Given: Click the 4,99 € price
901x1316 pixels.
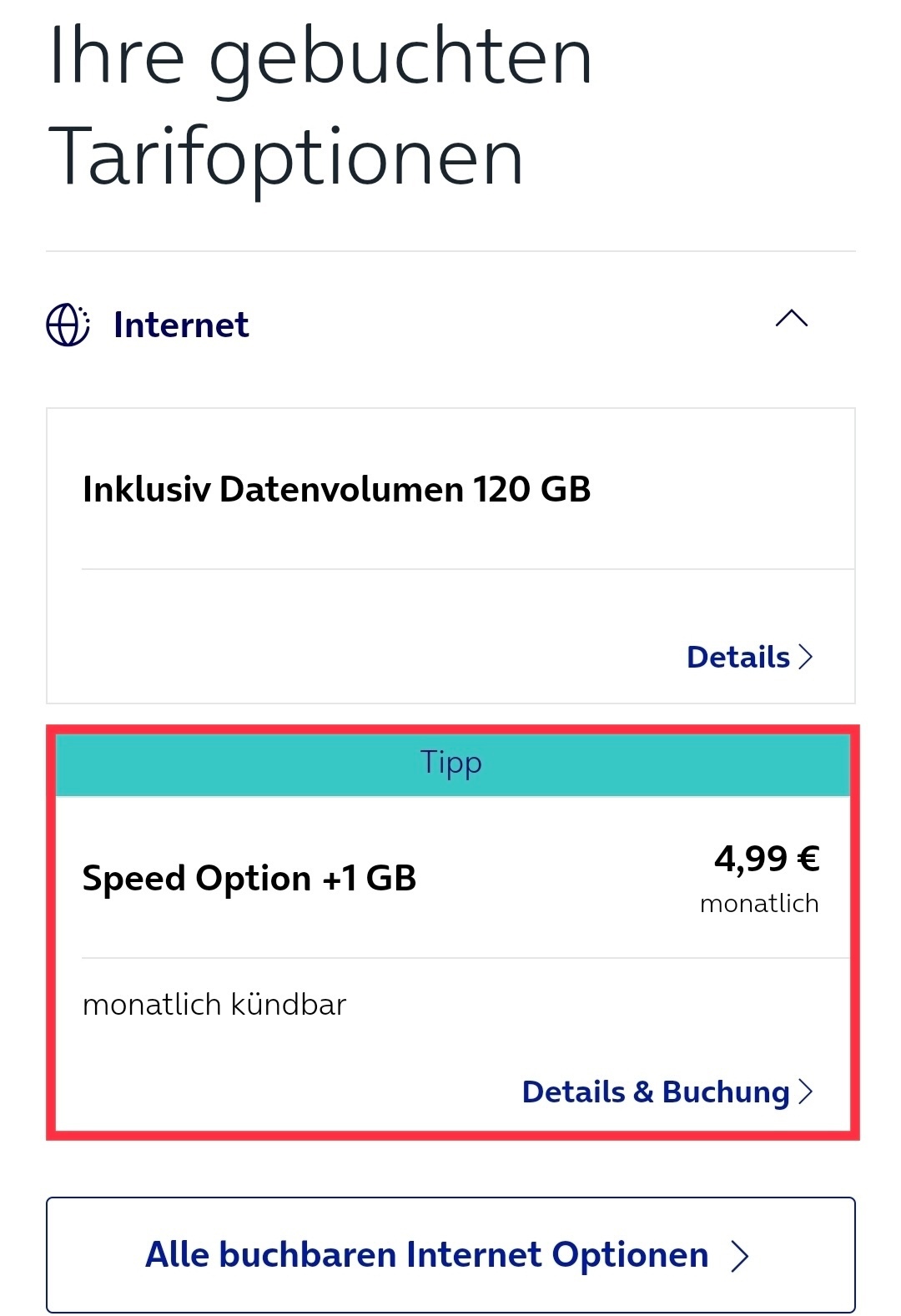Looking at the screenshot, I should click(x=767, y=858).
